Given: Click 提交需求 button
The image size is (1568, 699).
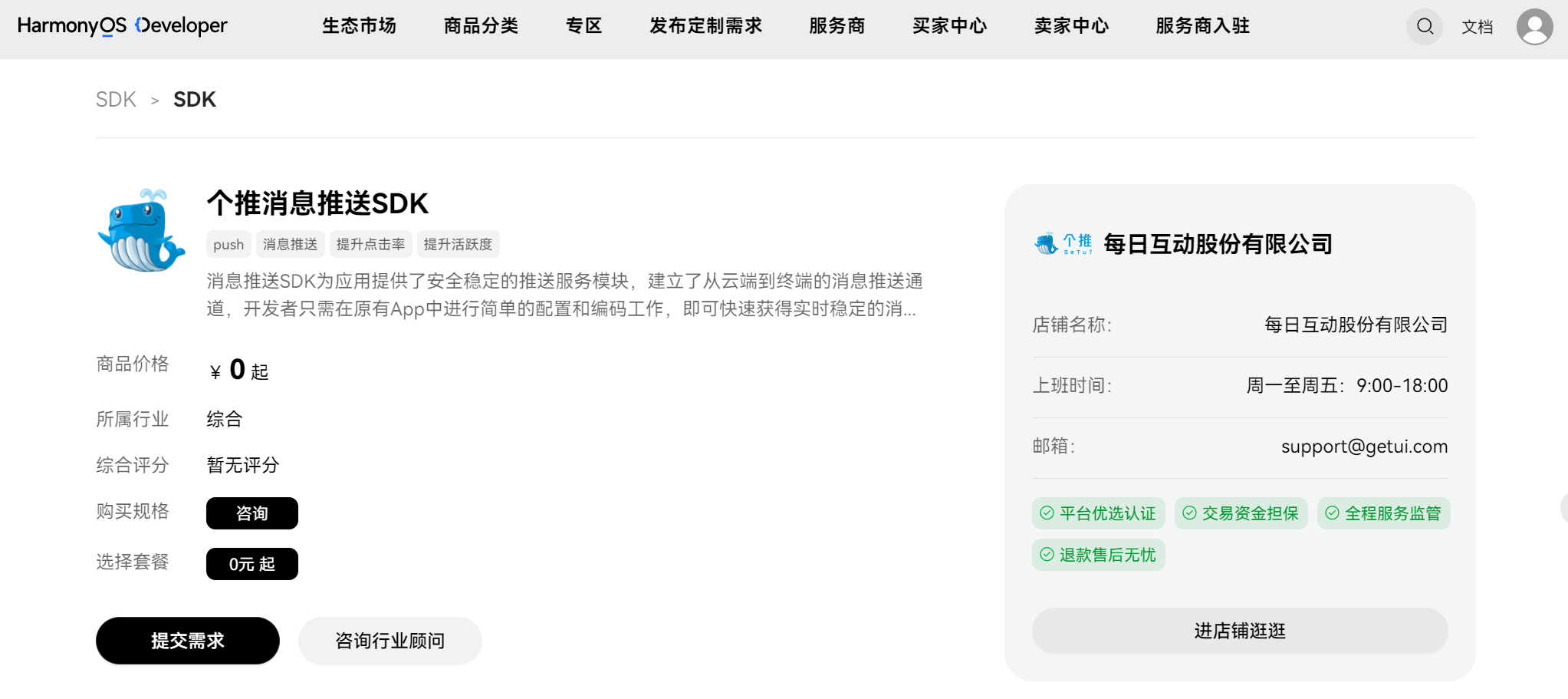Looking at the screenshot, I should [x=187, y=641].
